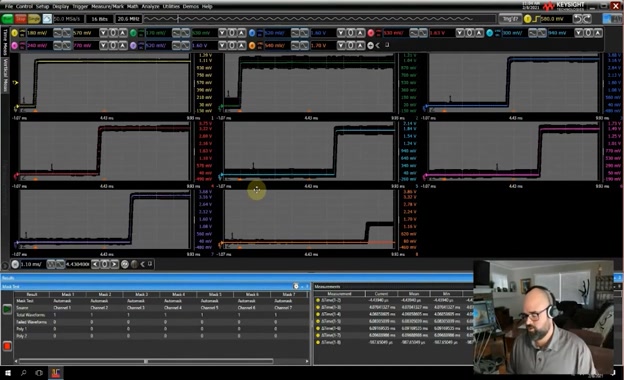
Task: Toggle blue channel 3 on or off
Action: (252, 33)
